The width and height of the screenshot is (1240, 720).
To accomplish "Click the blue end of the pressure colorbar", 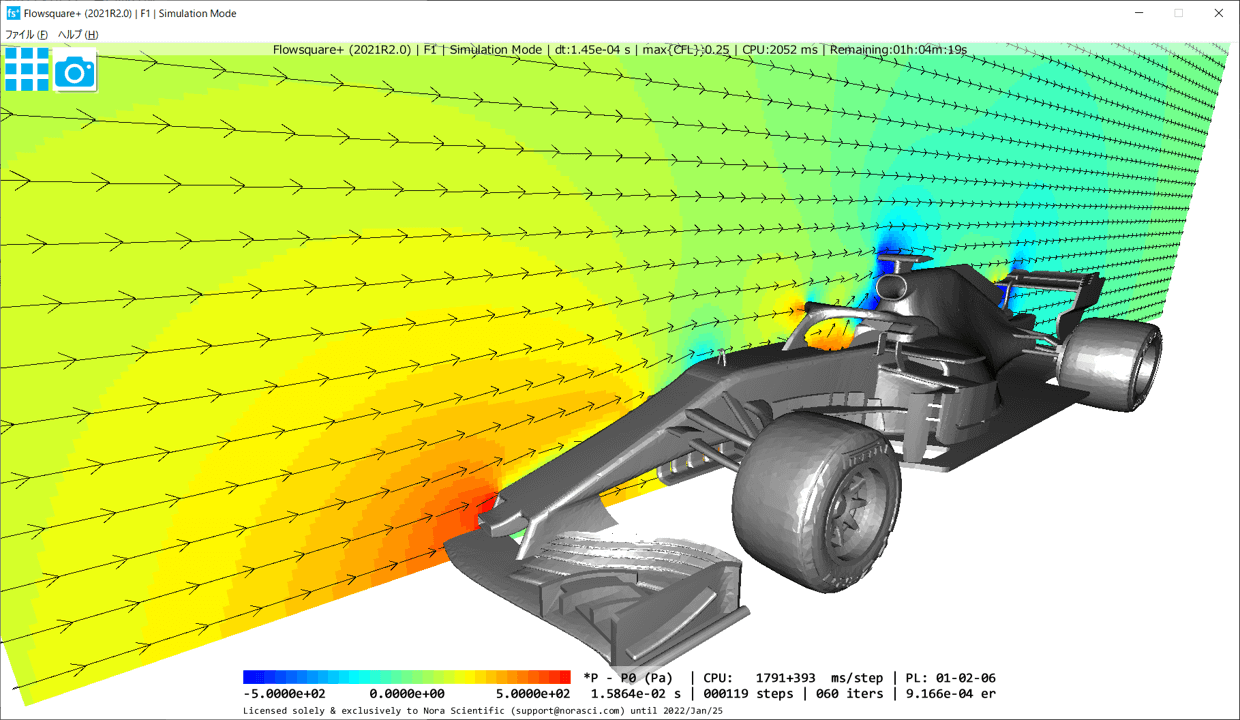I will pyautogui.click(x=250, y=677).
